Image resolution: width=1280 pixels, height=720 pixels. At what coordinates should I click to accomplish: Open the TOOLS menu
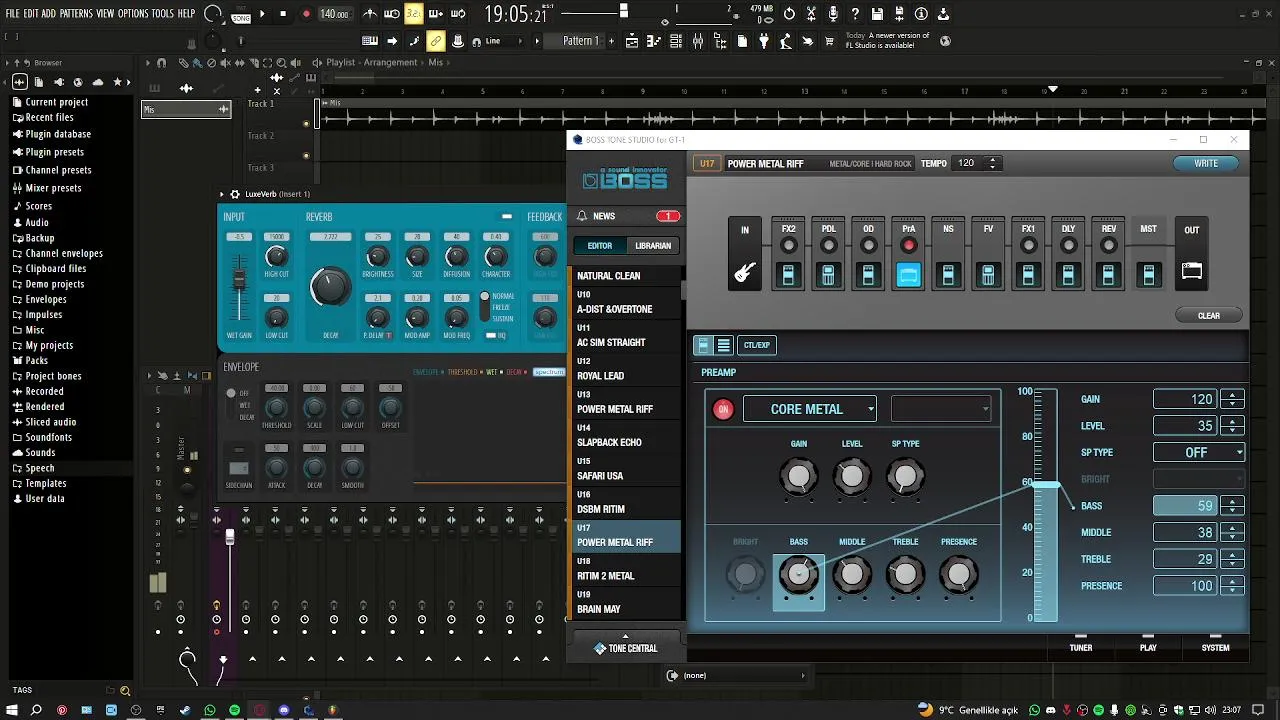point(162,14)
